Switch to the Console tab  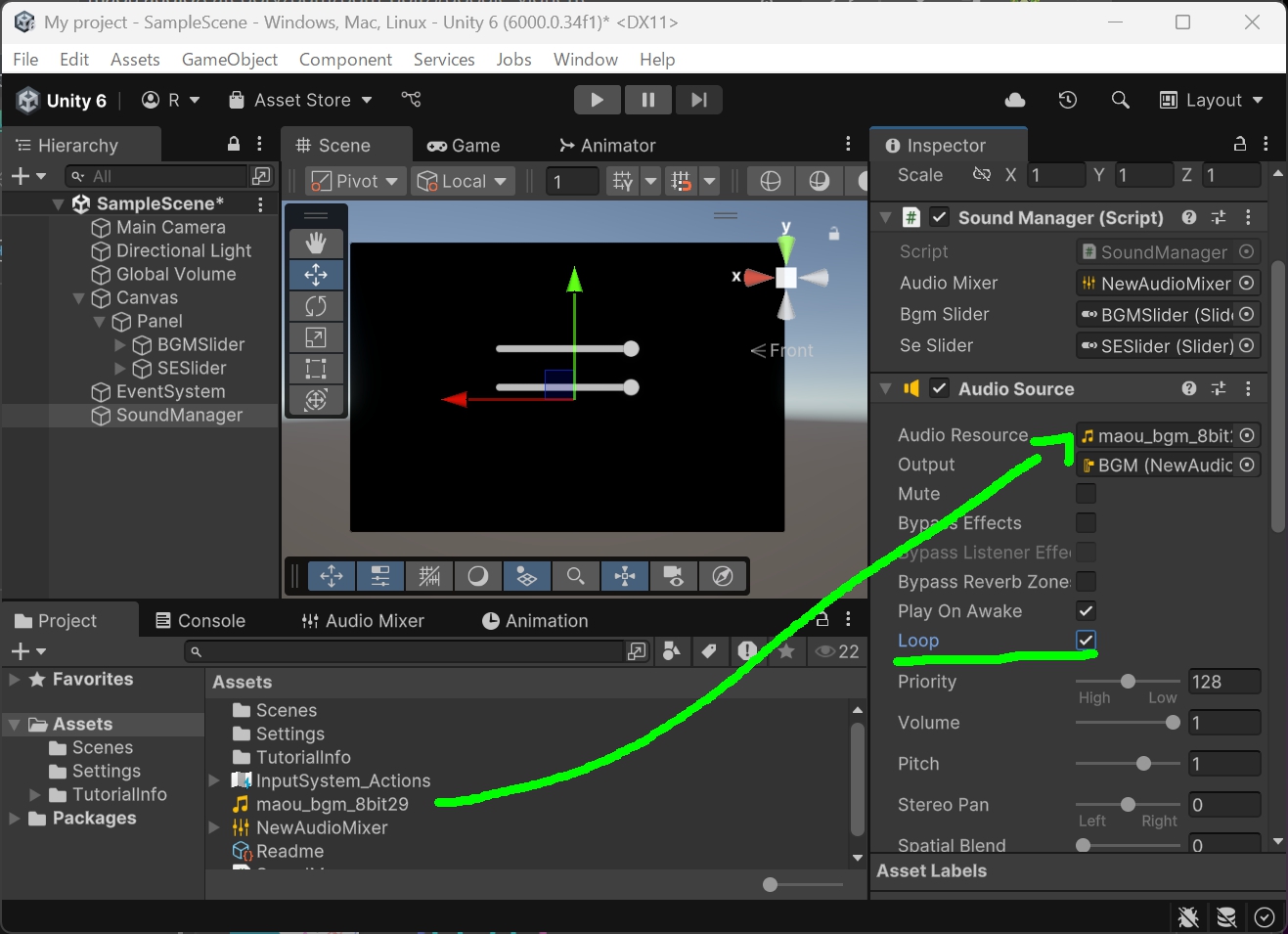200,621
